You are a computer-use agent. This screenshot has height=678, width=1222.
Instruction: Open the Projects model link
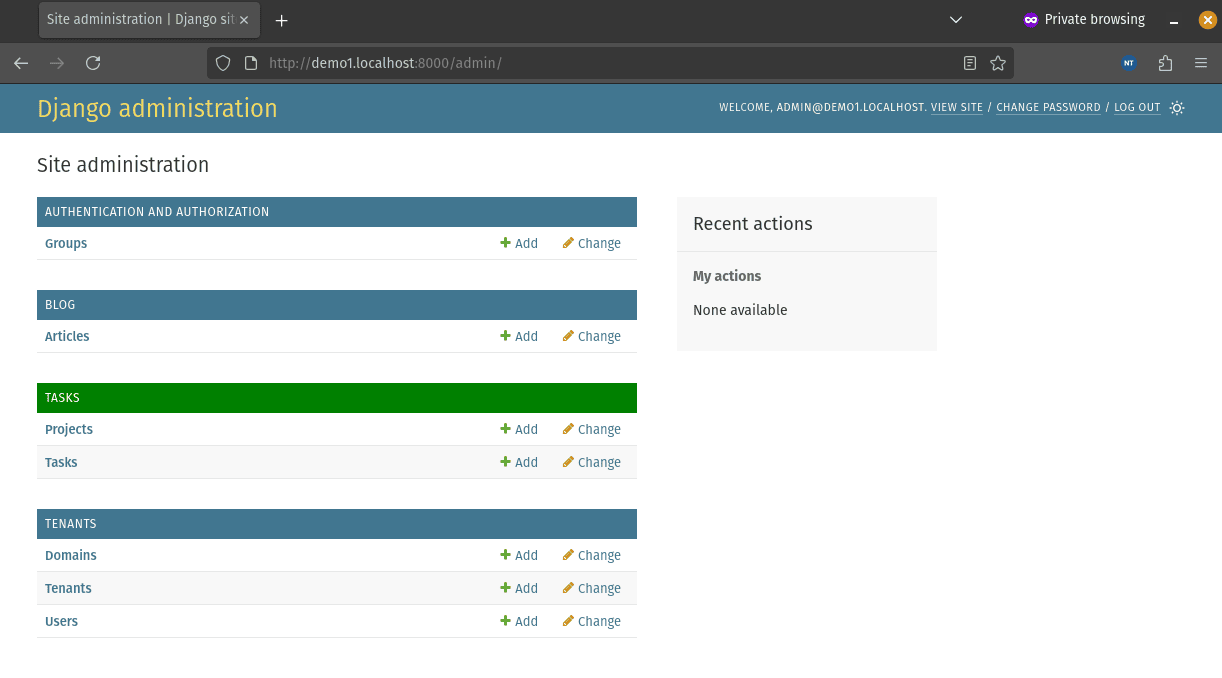pyautogui.click(x=69, y=429)
